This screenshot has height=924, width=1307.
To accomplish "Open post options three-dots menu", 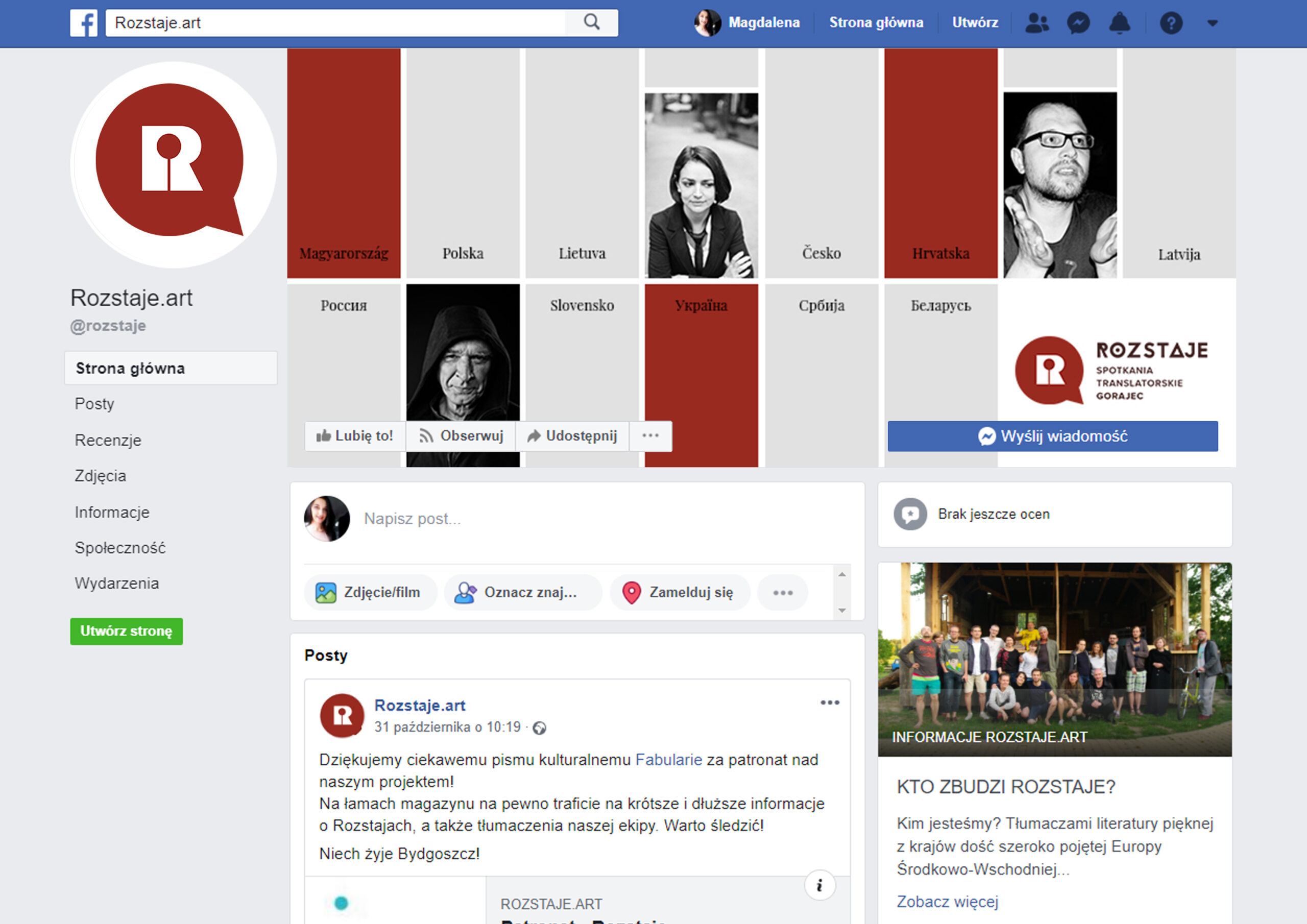I will tap(830, 702).
